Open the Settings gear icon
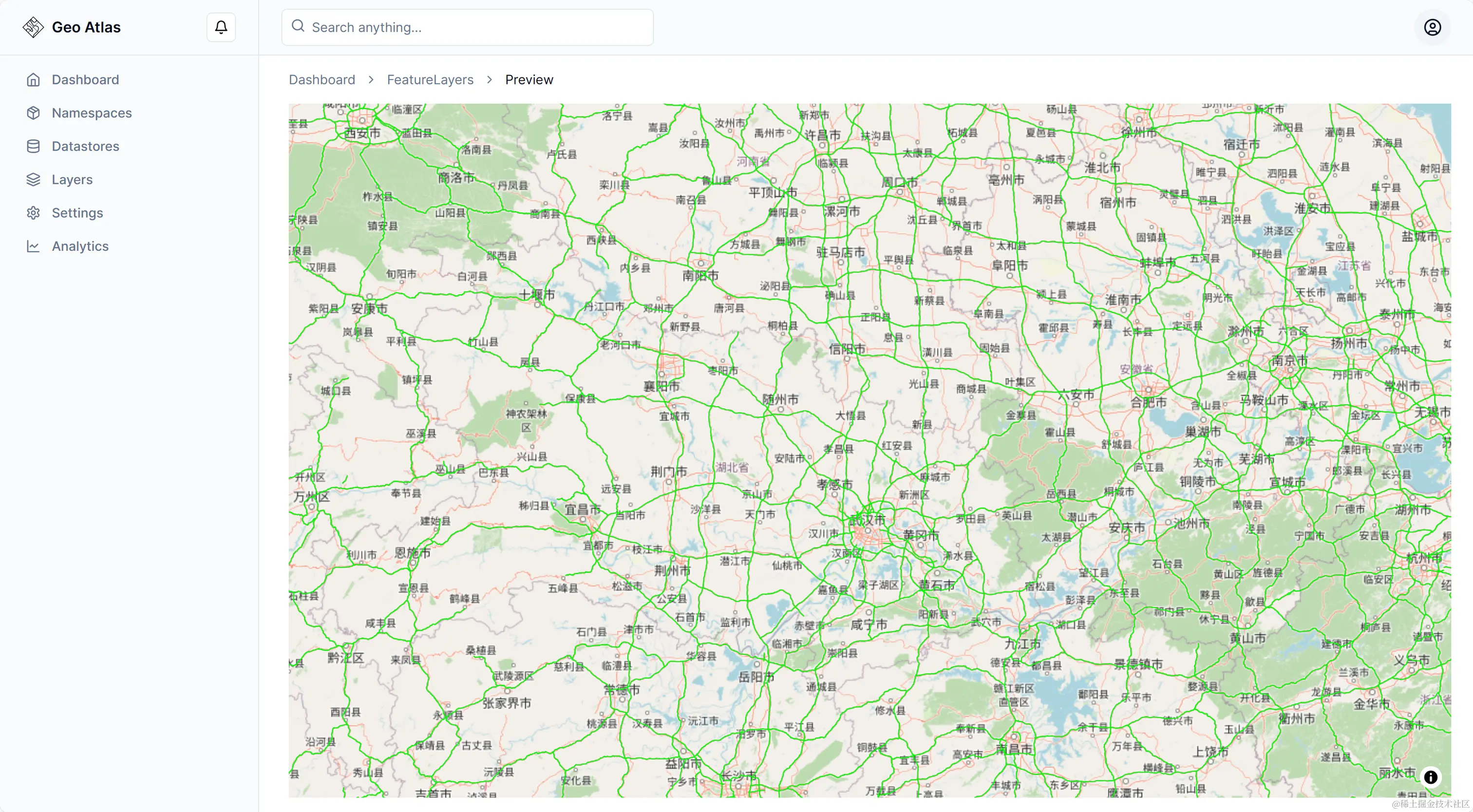 33,212
